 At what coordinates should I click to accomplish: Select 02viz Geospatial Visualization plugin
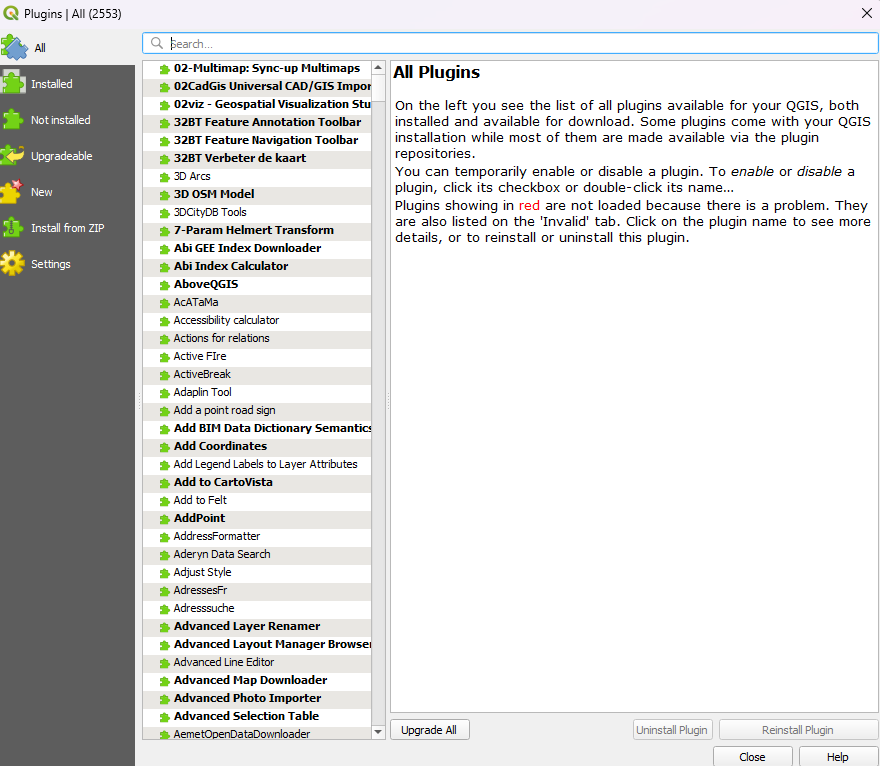click(257, 104)
